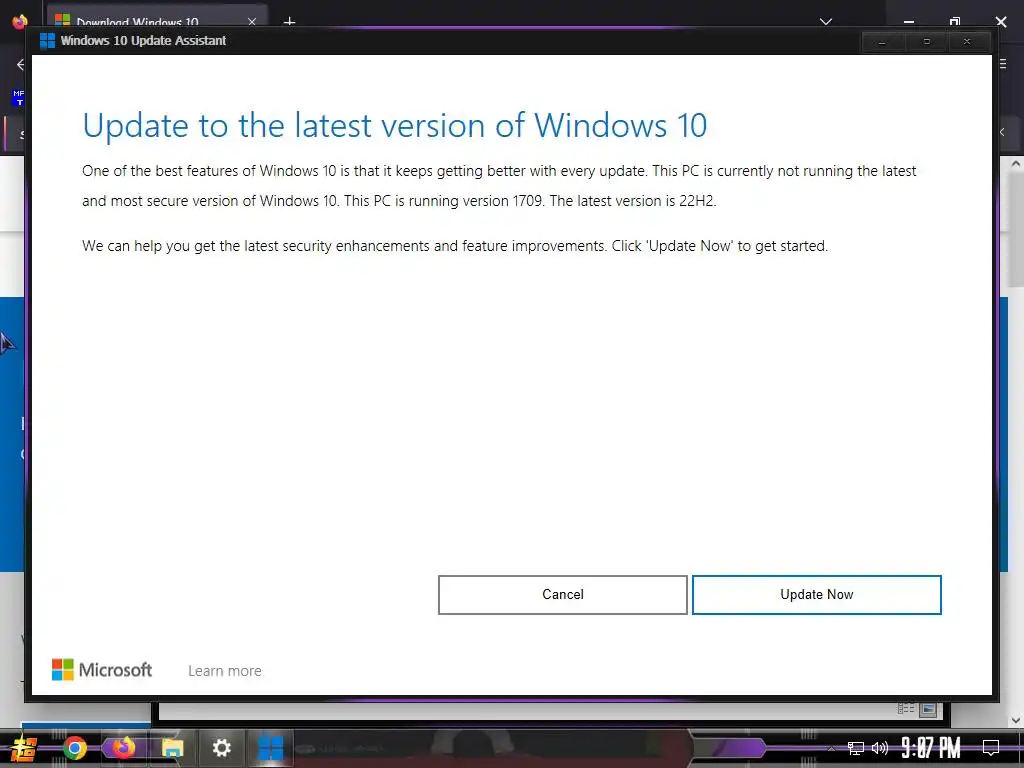Switch to Firefox in the taskbar
Image resolution: width=1024 pixels, height=768 pixels.
point(123,748)
